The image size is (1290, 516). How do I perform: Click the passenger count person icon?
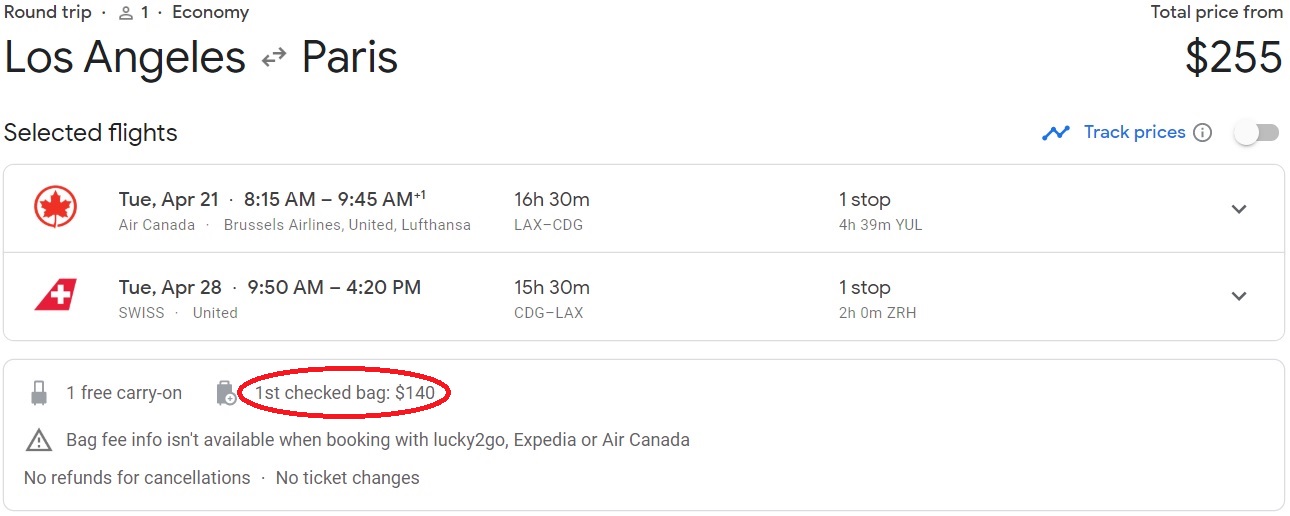click(x=126, y=13)
